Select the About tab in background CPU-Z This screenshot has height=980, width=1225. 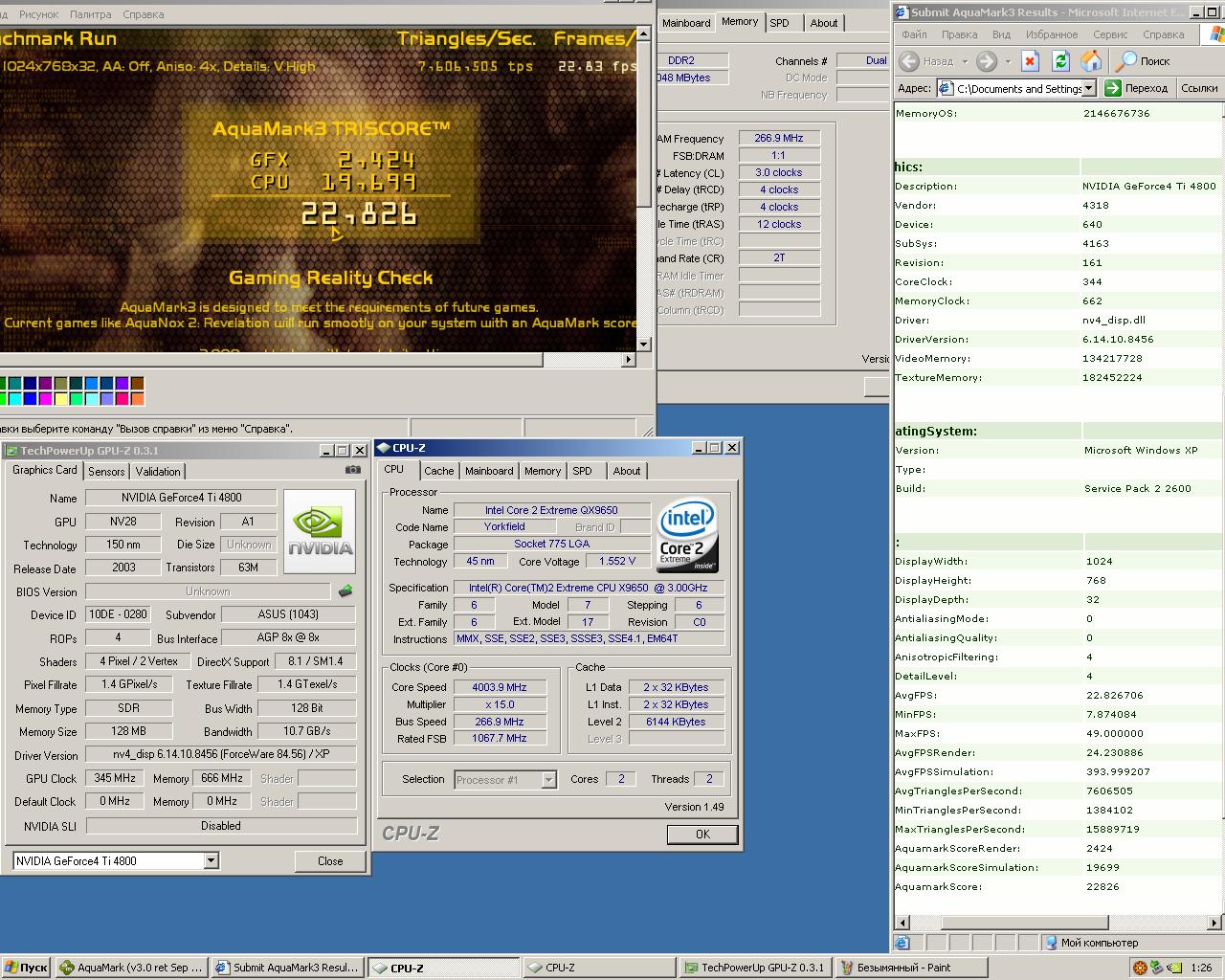point(824,23)
